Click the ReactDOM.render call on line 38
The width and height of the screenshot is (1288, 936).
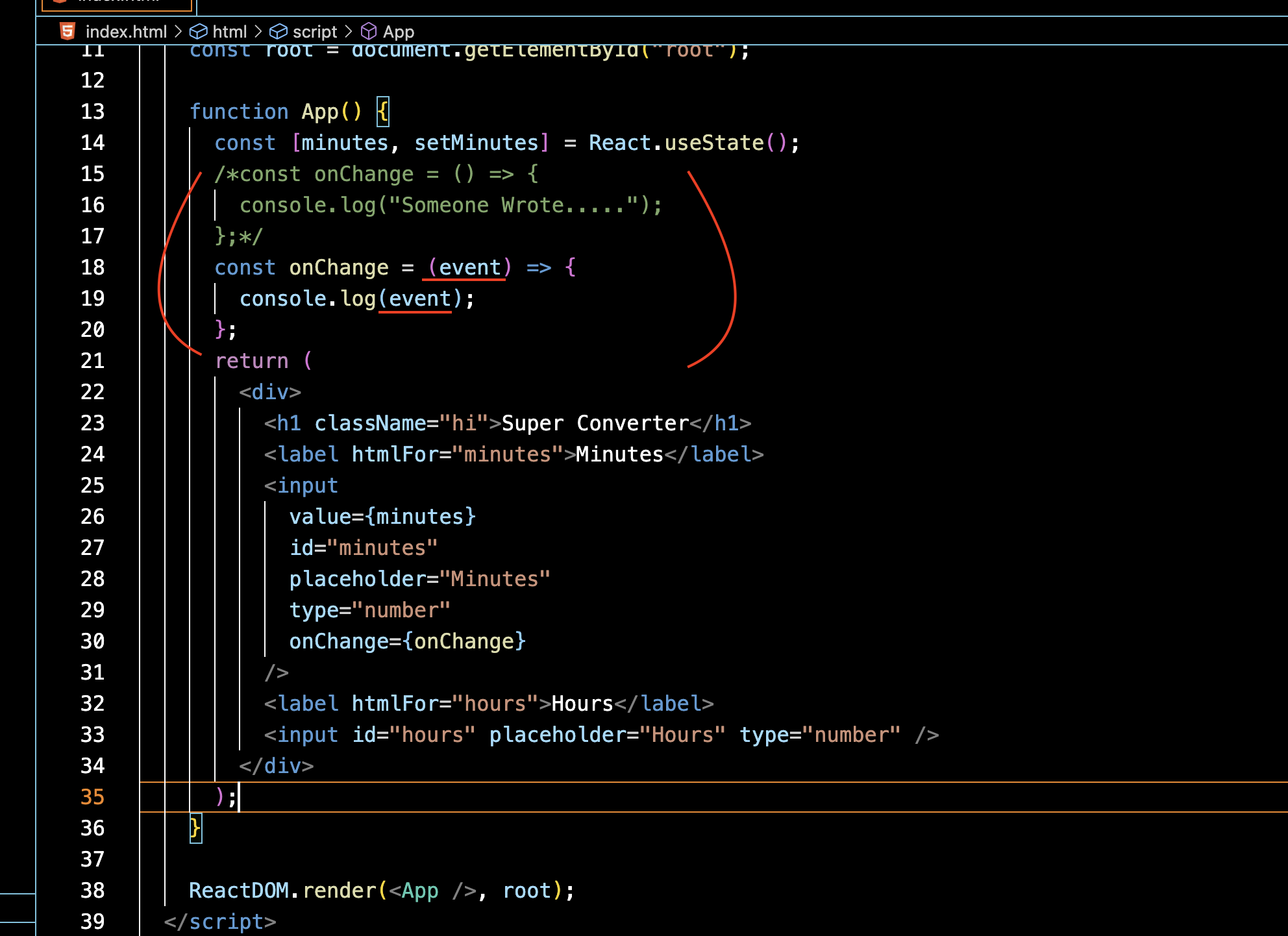[x=340, y=890]
